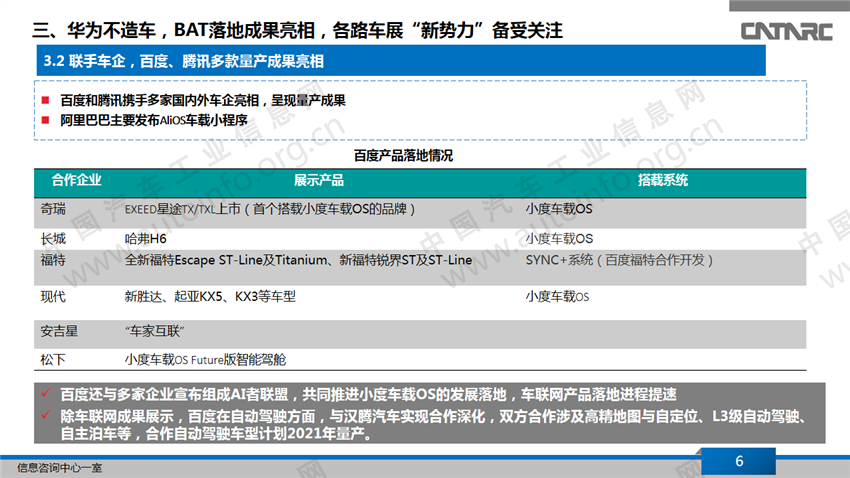Click the SYNC+系统 system cell
850x478 pixels.
pyautogui.click(x=619, y=260)
